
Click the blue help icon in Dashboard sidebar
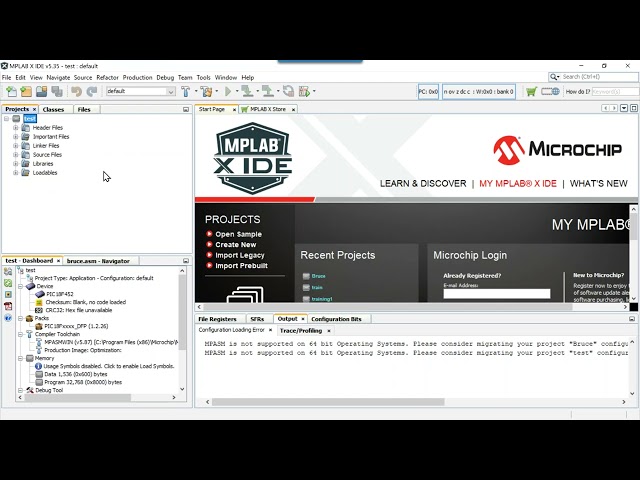click(x=8, y=318)
